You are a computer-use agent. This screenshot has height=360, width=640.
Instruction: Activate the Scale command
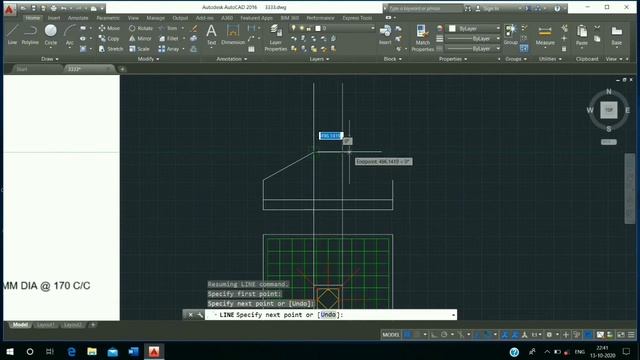pos(139,49)
